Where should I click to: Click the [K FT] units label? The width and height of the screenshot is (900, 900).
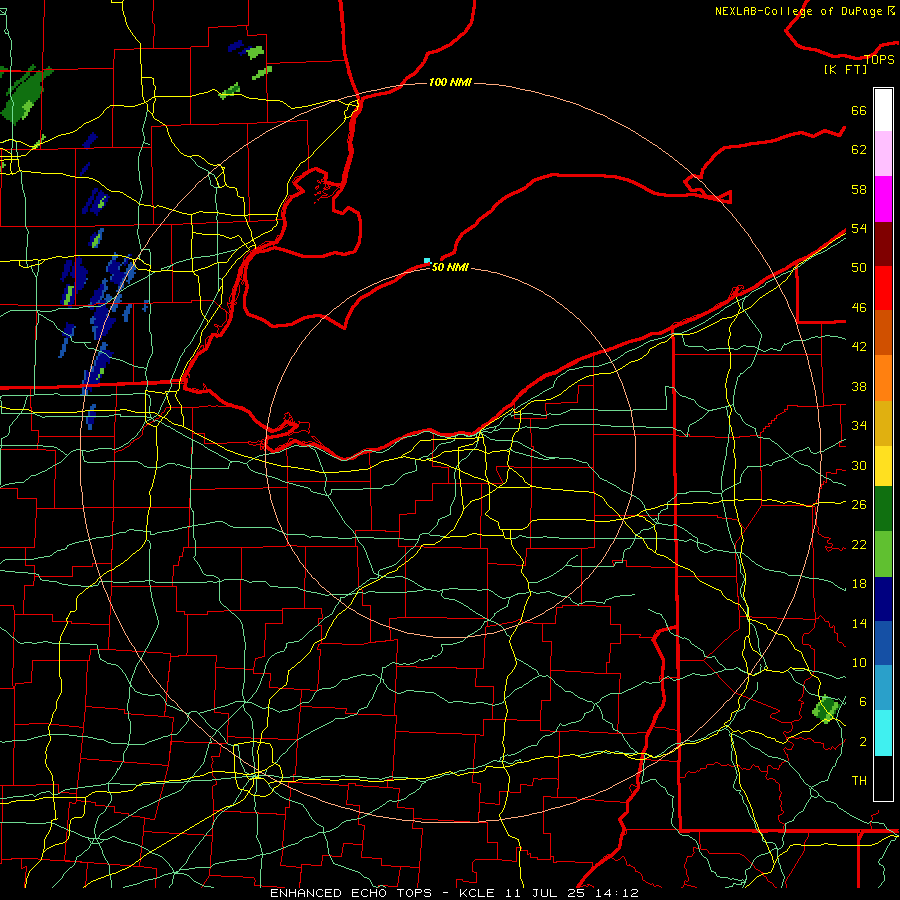coord(845,69)
